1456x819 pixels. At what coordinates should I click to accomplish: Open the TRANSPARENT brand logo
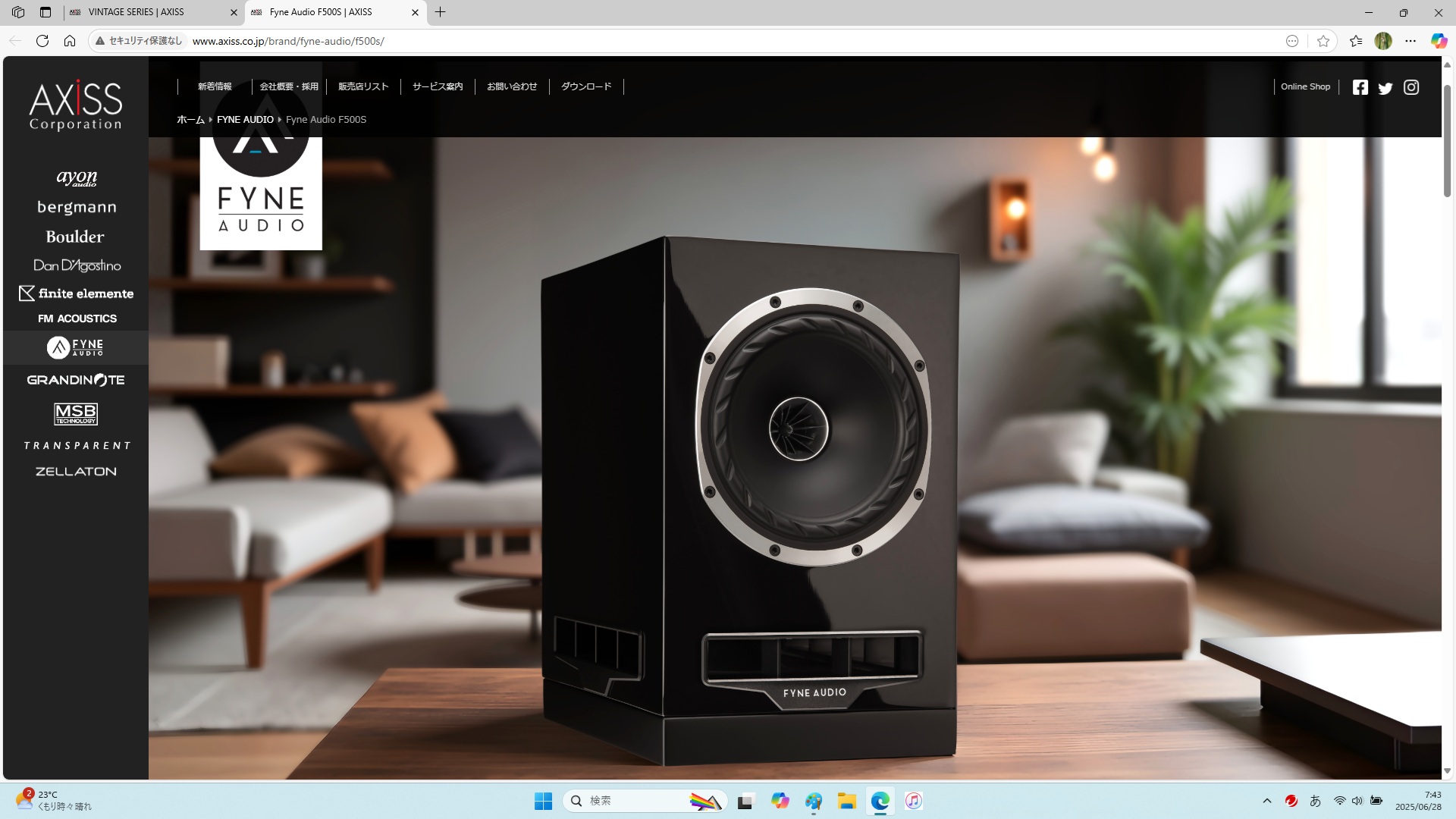(x=77, y=446)
